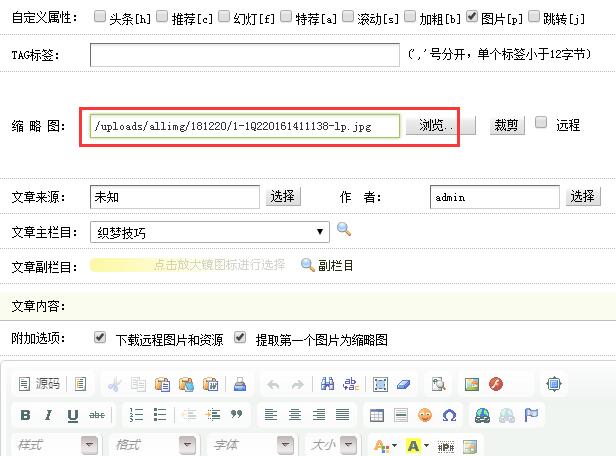Uncheck the 图片[p] checkbox

pos(472,16)
